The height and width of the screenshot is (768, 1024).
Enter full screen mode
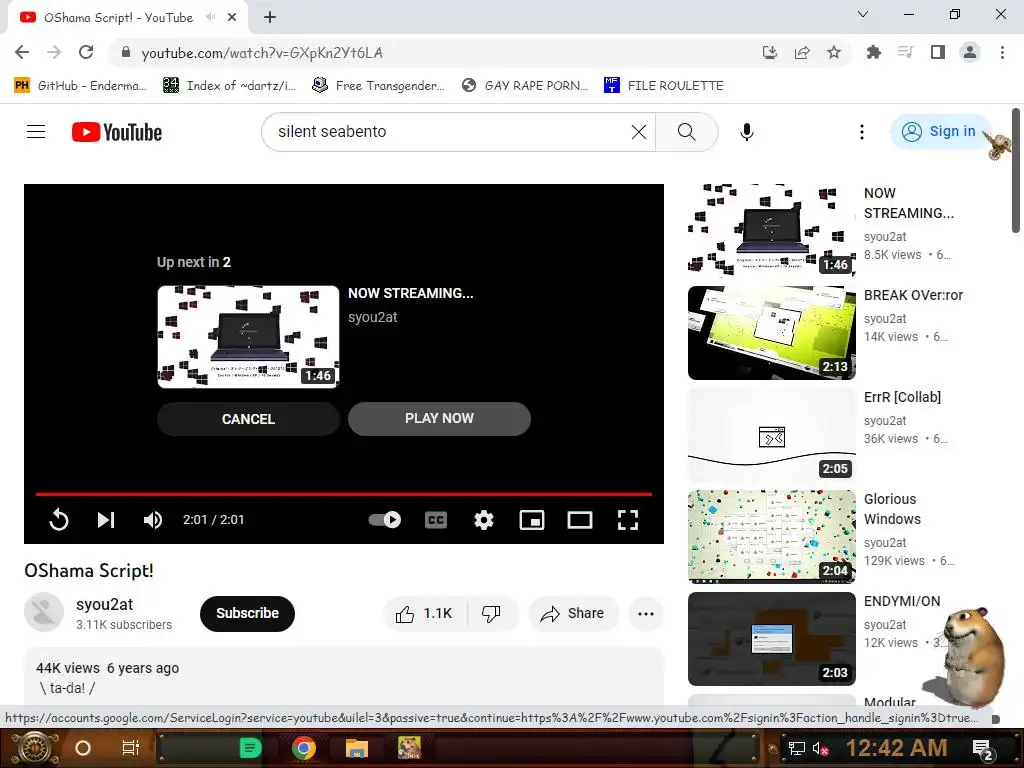coord(628,520)
